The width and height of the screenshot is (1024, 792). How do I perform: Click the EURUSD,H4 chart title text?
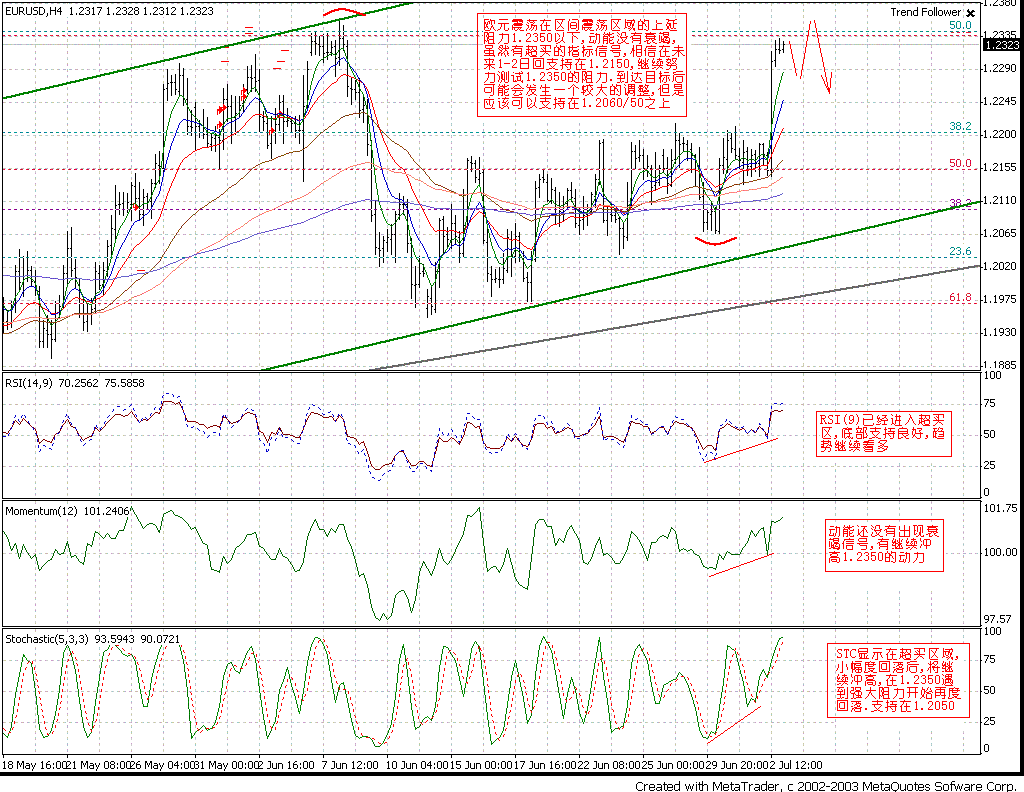pyautogui.click(x=33, y=11)
